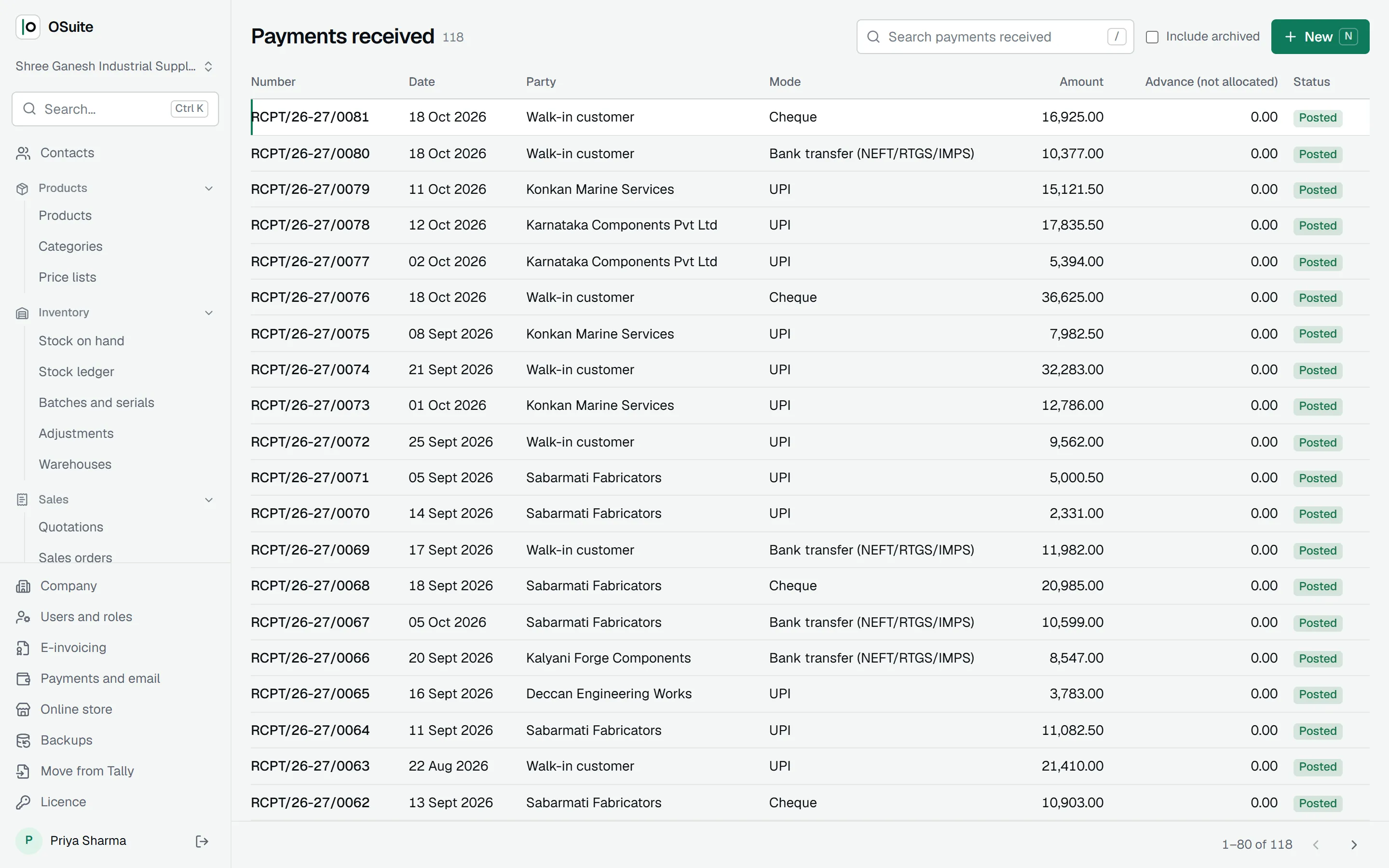
Task: Open Payments and email settings
Action: tap(100, 678)
